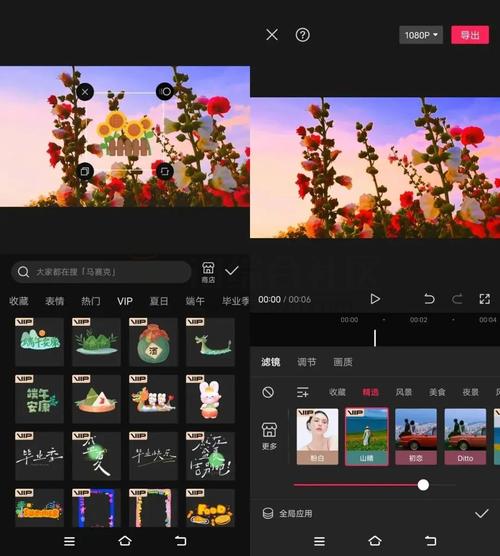Tap the red 导出 export button
The width and height of the screenshot is (500, 556).
point(470,35)
